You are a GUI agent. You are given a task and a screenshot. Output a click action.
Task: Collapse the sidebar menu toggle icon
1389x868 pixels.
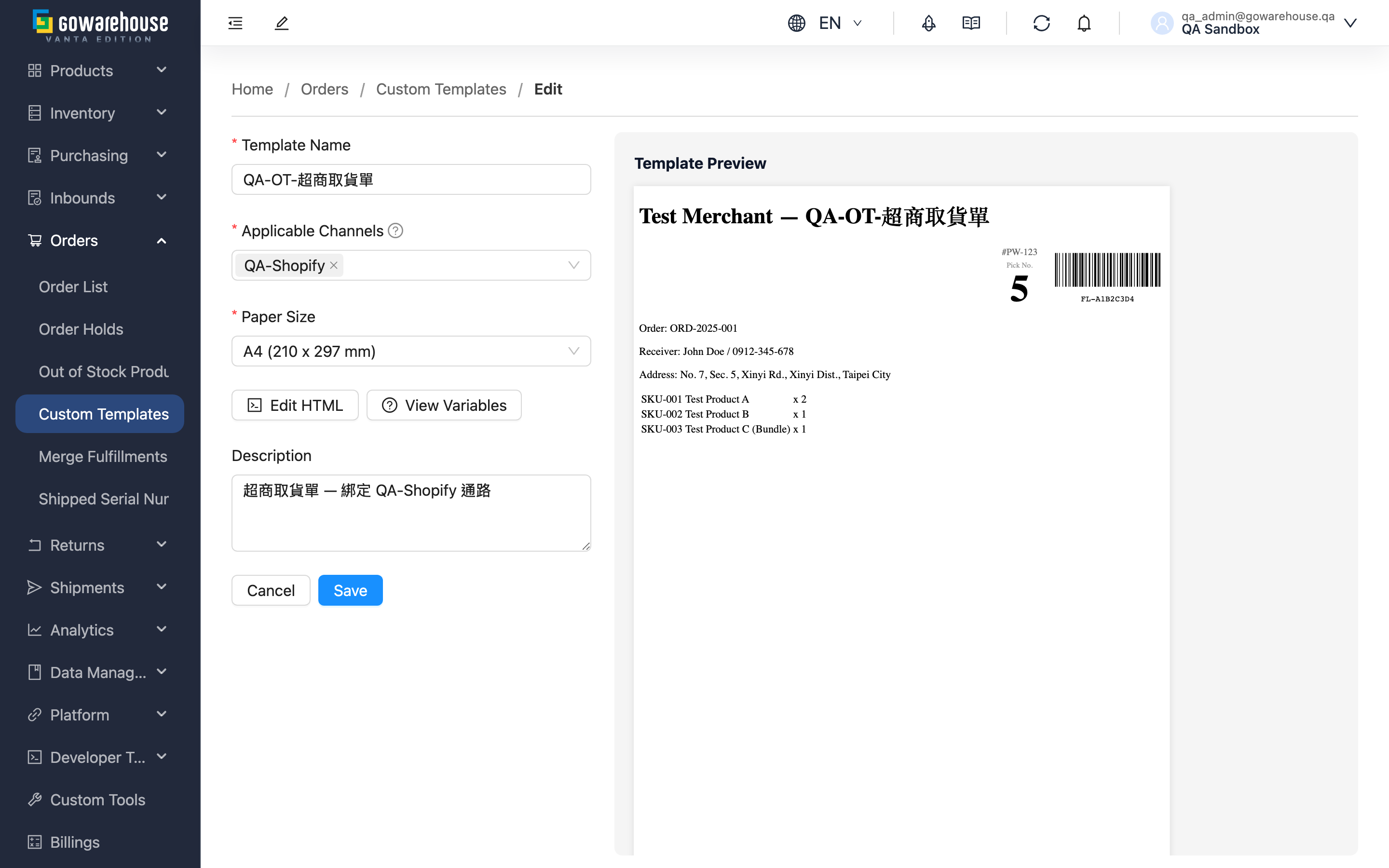(x=235, y=23)
